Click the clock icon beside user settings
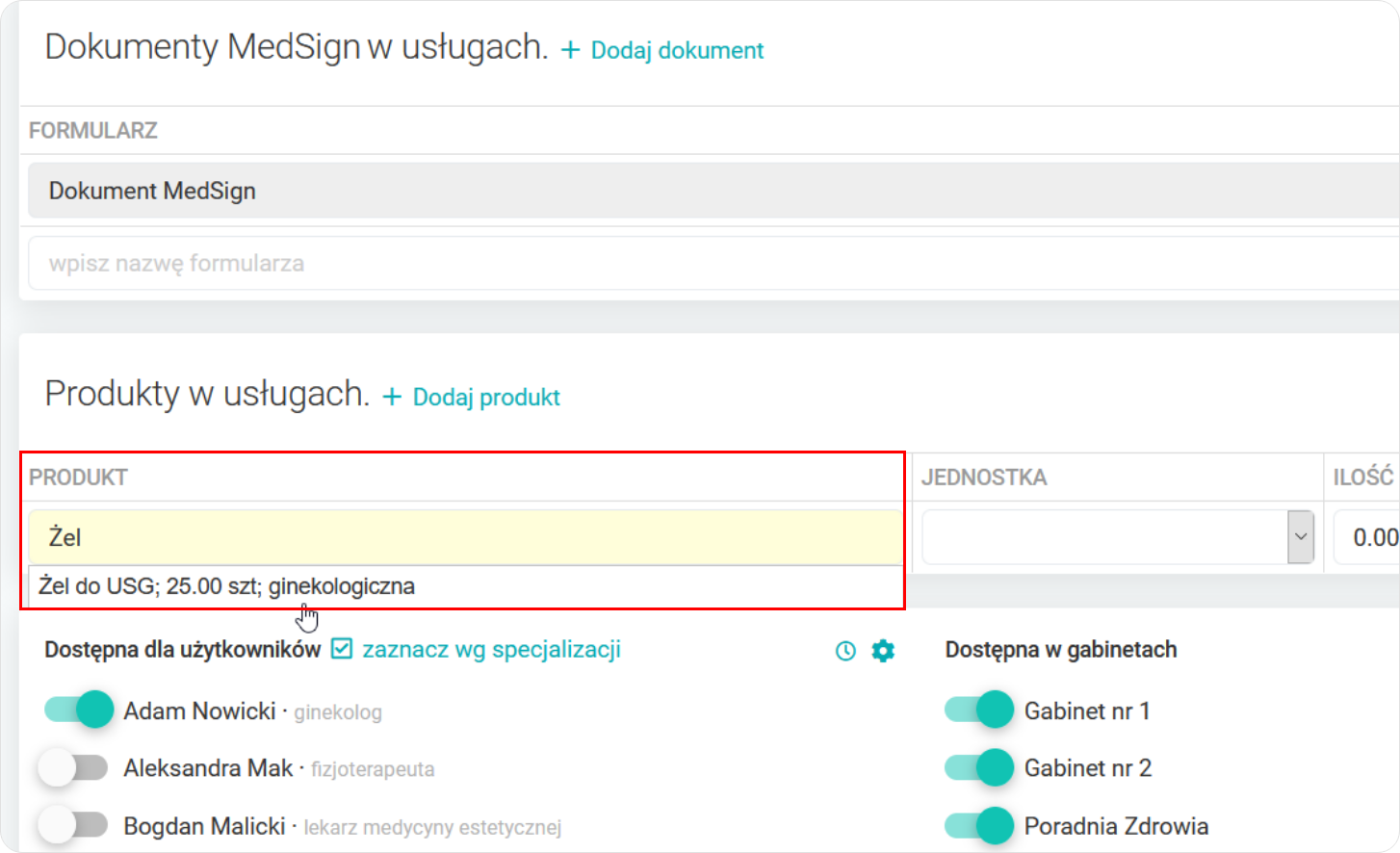 (845, 652)
